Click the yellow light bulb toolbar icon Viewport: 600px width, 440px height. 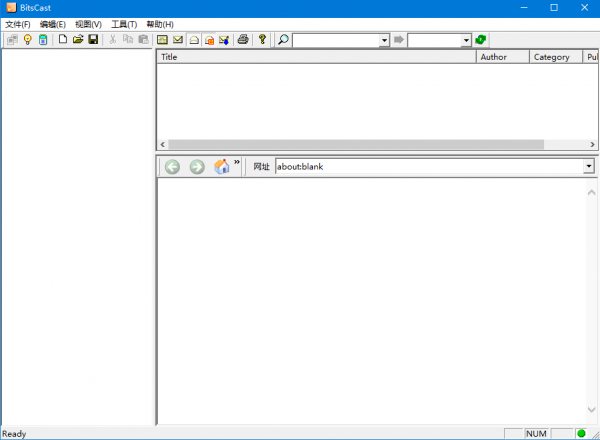(28, 39)
